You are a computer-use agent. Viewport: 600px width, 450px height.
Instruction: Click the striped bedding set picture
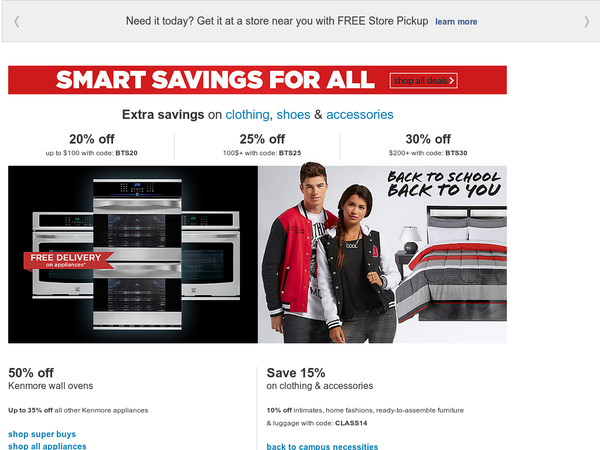452,264
